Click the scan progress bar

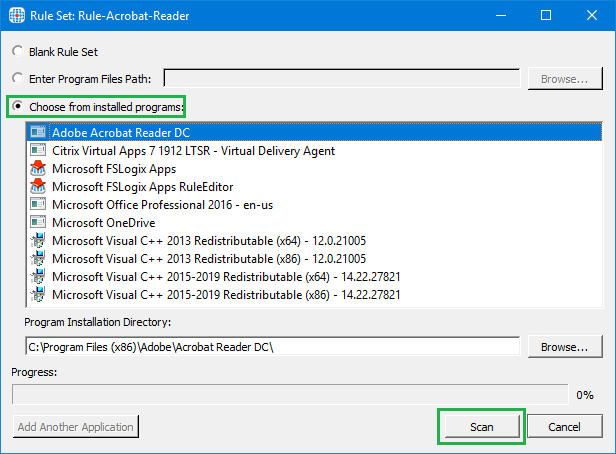(290, 394)
